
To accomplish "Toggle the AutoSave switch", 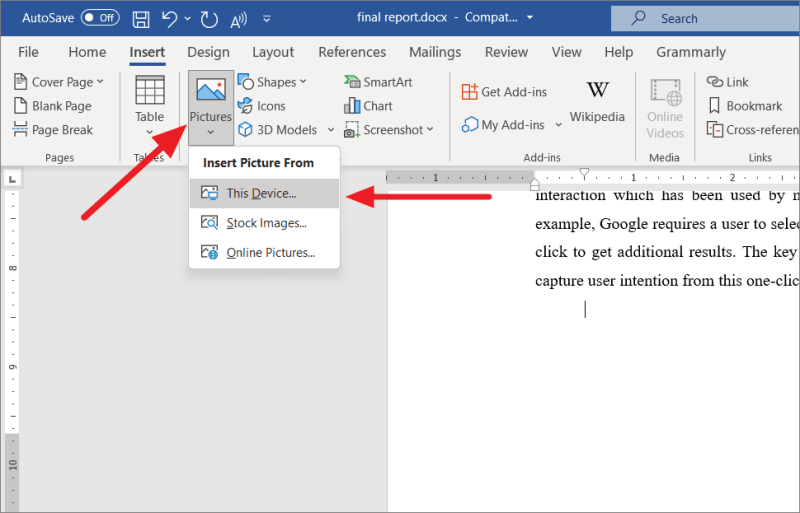I will pyautogui.click(x=99, y=18).
